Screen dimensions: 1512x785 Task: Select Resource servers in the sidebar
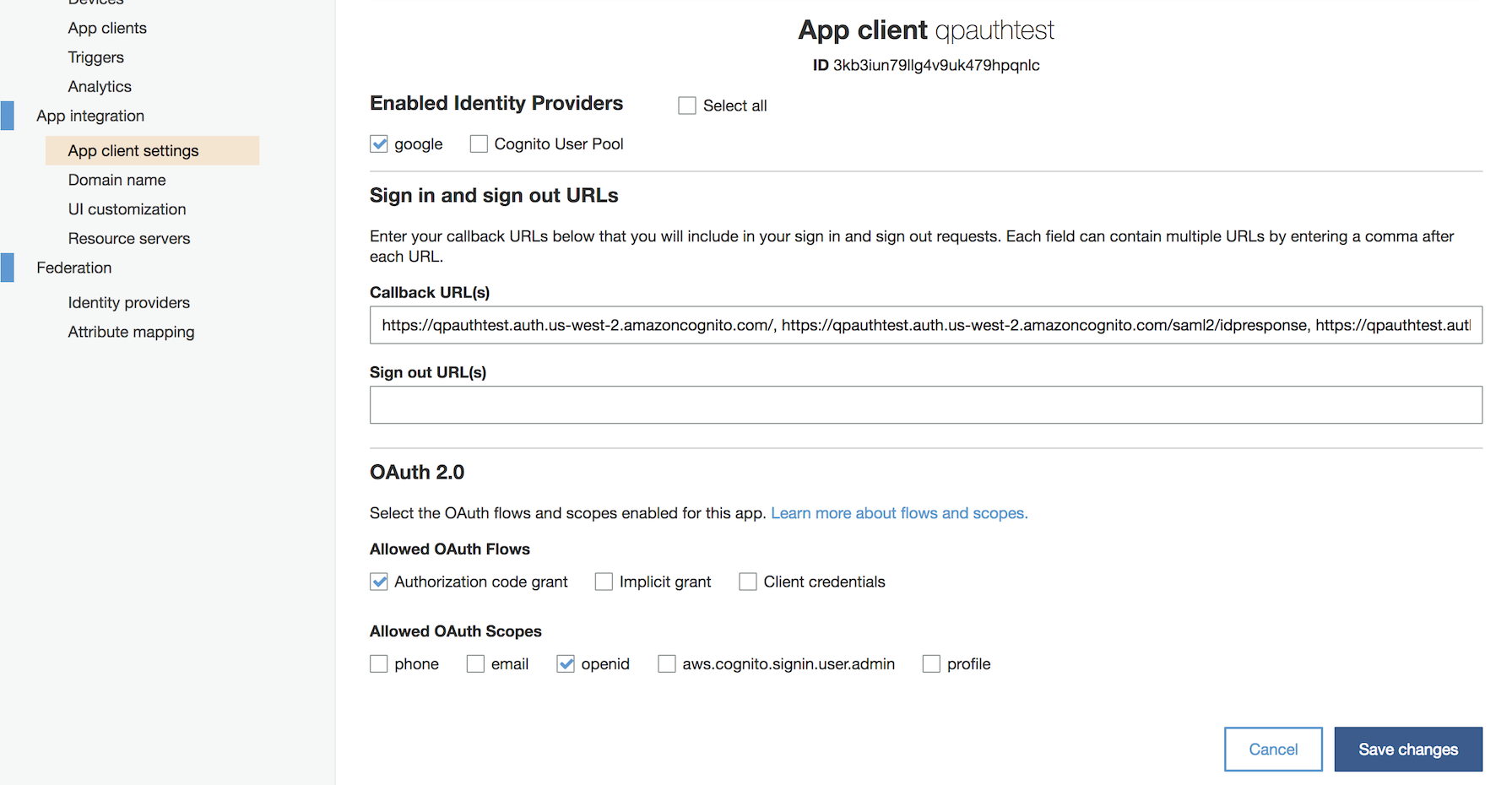tap(128, 238)
